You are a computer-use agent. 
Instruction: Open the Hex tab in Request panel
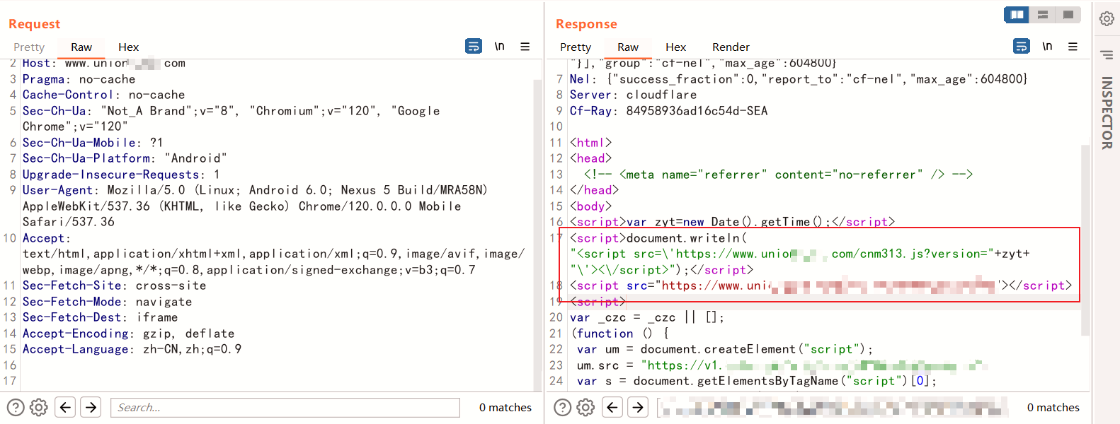coord(129,47)
